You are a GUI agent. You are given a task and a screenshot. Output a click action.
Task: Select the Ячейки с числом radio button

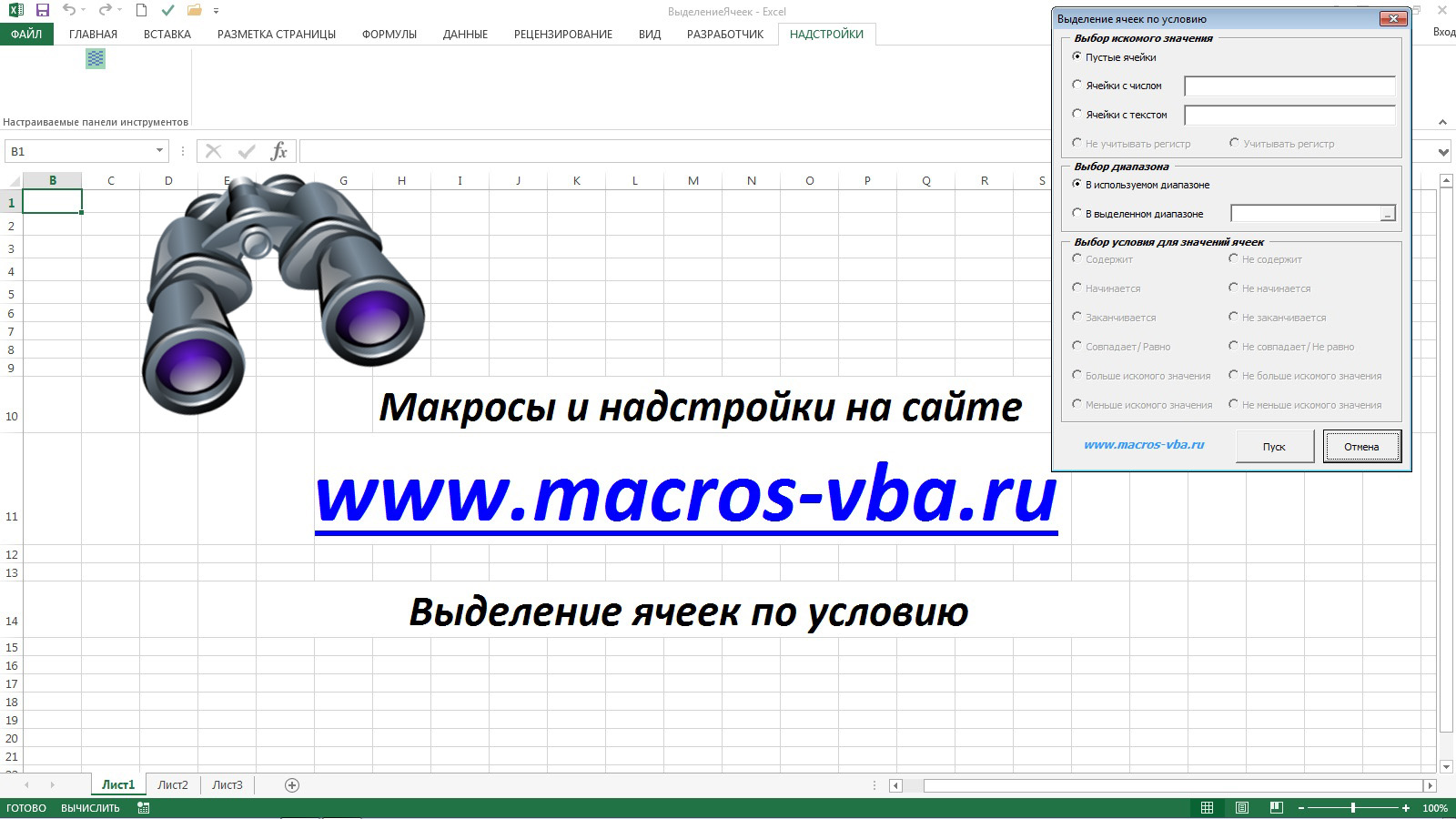pyautogui.click(x=1077, y=86)
